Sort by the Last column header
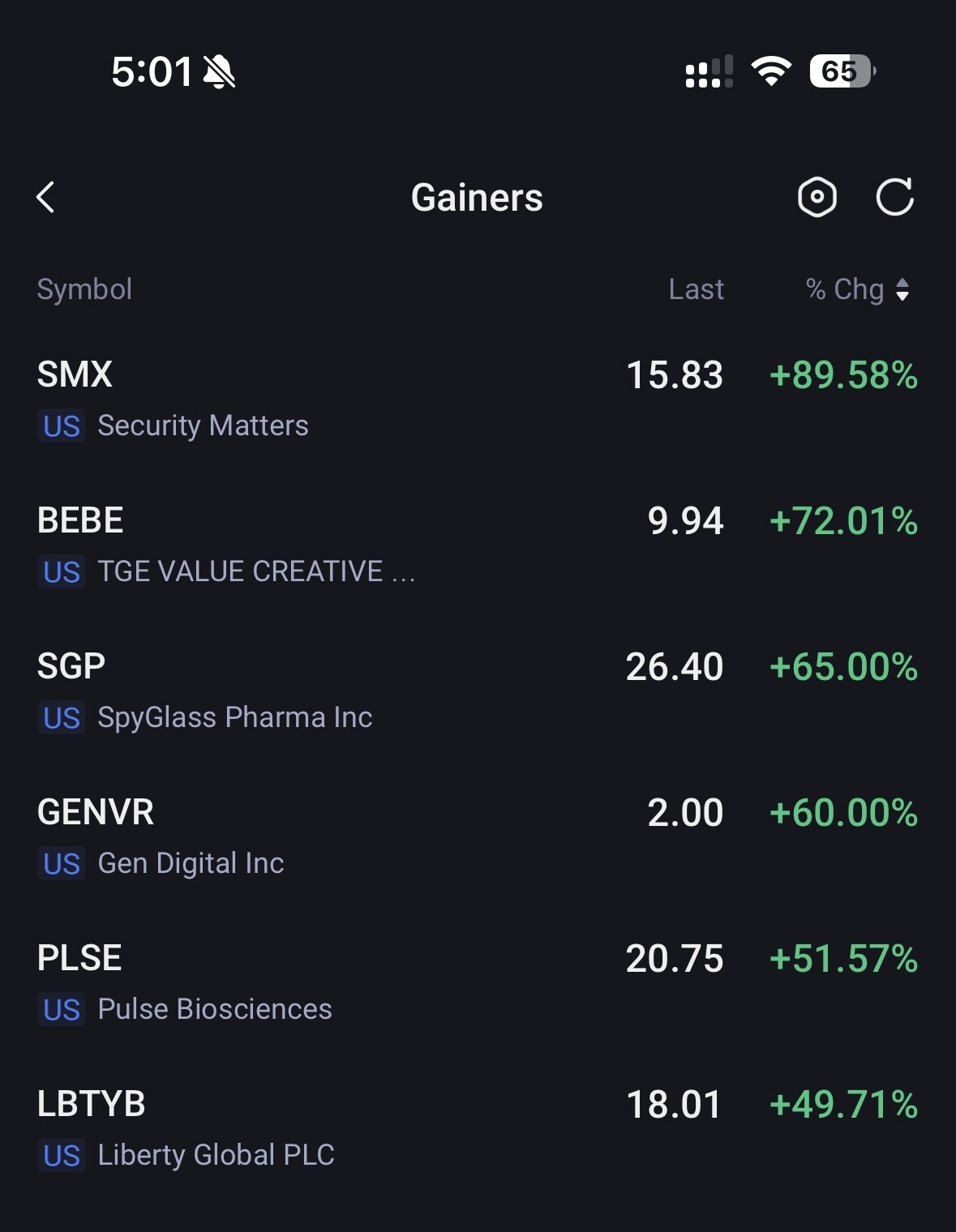This screenshot has width=956, height=1232. pos(696,289)
